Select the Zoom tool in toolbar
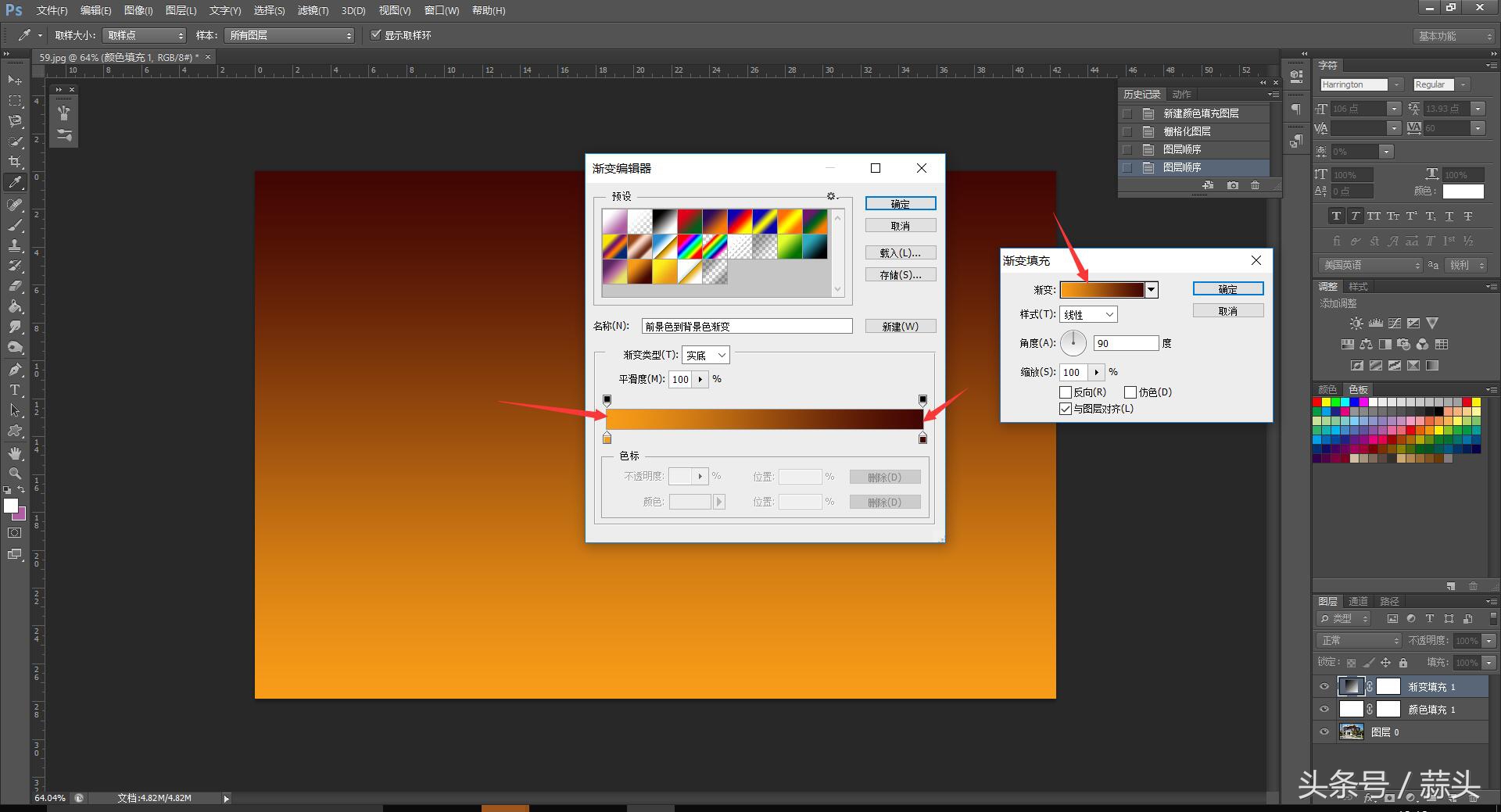The width and height of the screenshot is (1501, 812). 15,474
